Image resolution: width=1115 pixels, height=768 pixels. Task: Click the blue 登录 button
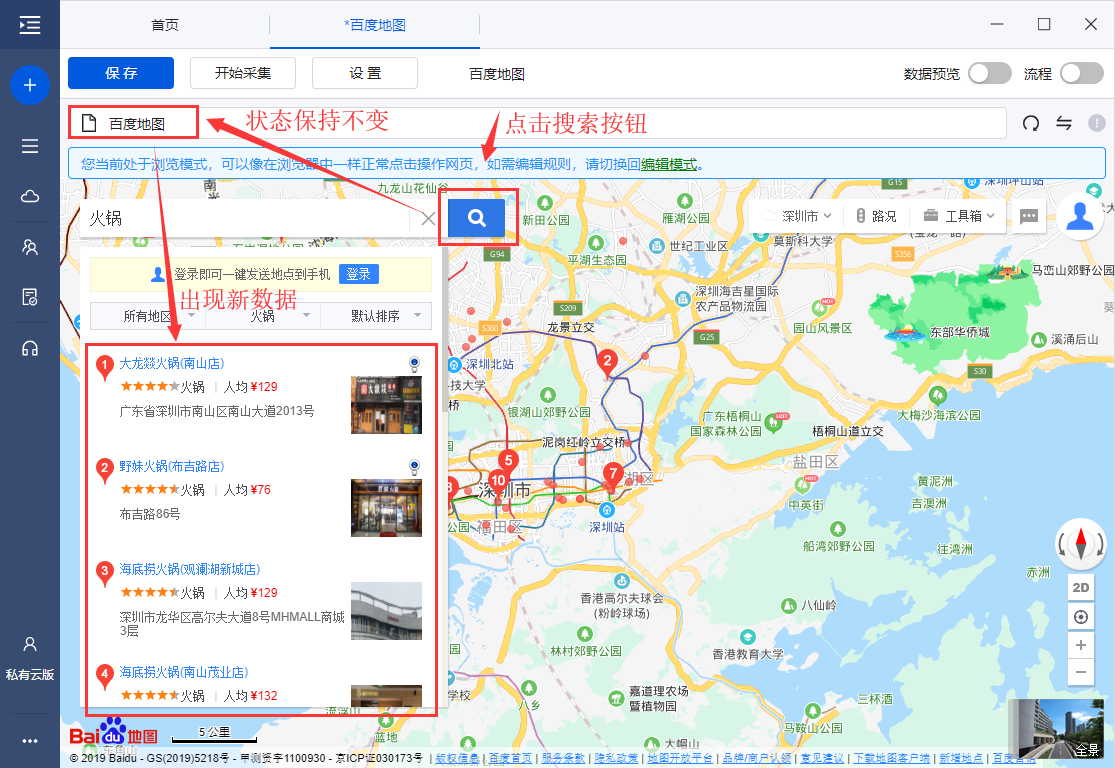pos(358,274)
